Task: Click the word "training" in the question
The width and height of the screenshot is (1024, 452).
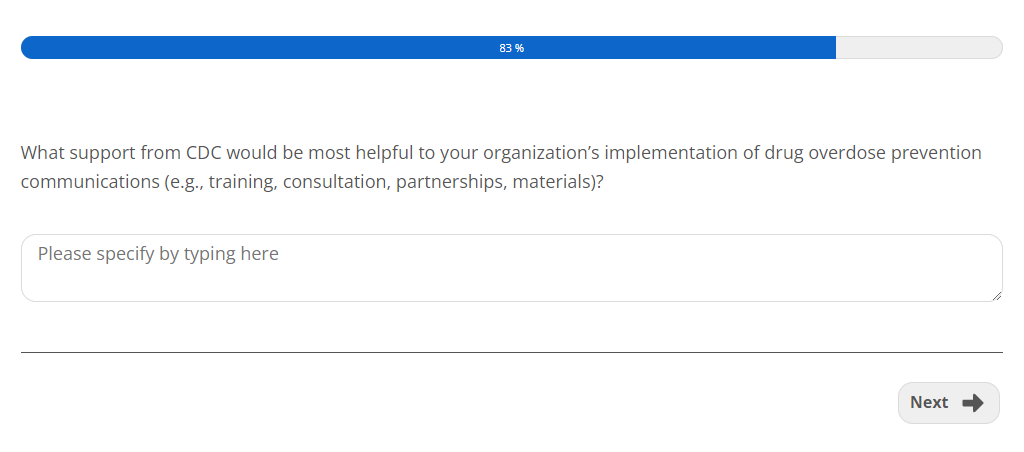Action: tap(242, 184)
